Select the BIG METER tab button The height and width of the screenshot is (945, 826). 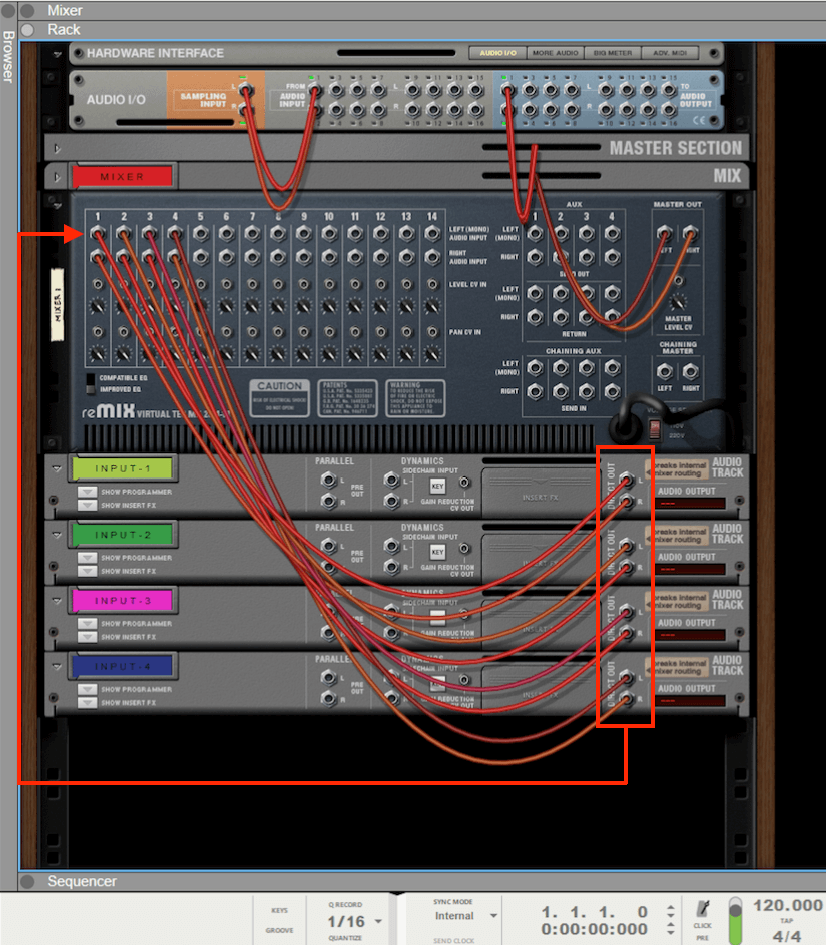[x=613, y=53]
